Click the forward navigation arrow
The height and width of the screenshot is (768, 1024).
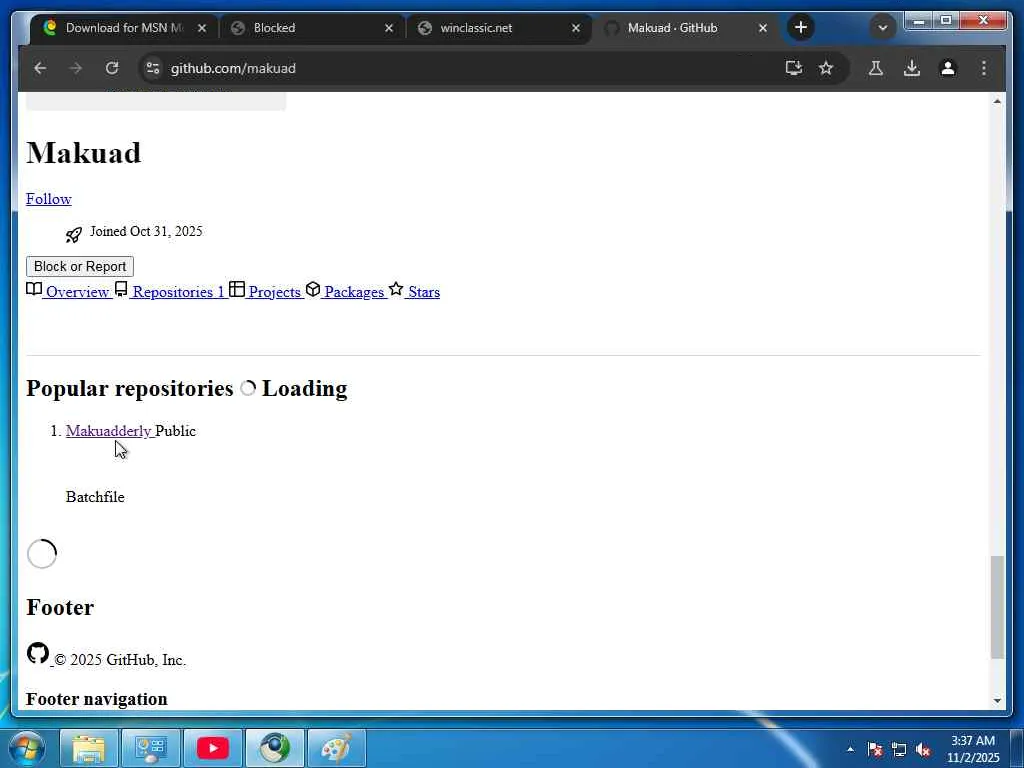coord(76,68)
